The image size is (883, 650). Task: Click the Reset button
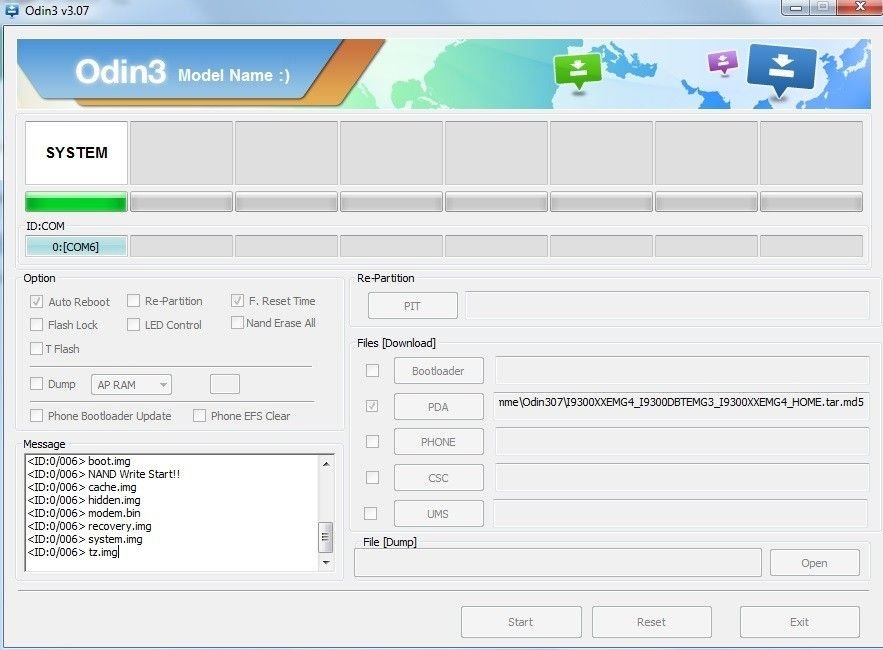[652, 622]
